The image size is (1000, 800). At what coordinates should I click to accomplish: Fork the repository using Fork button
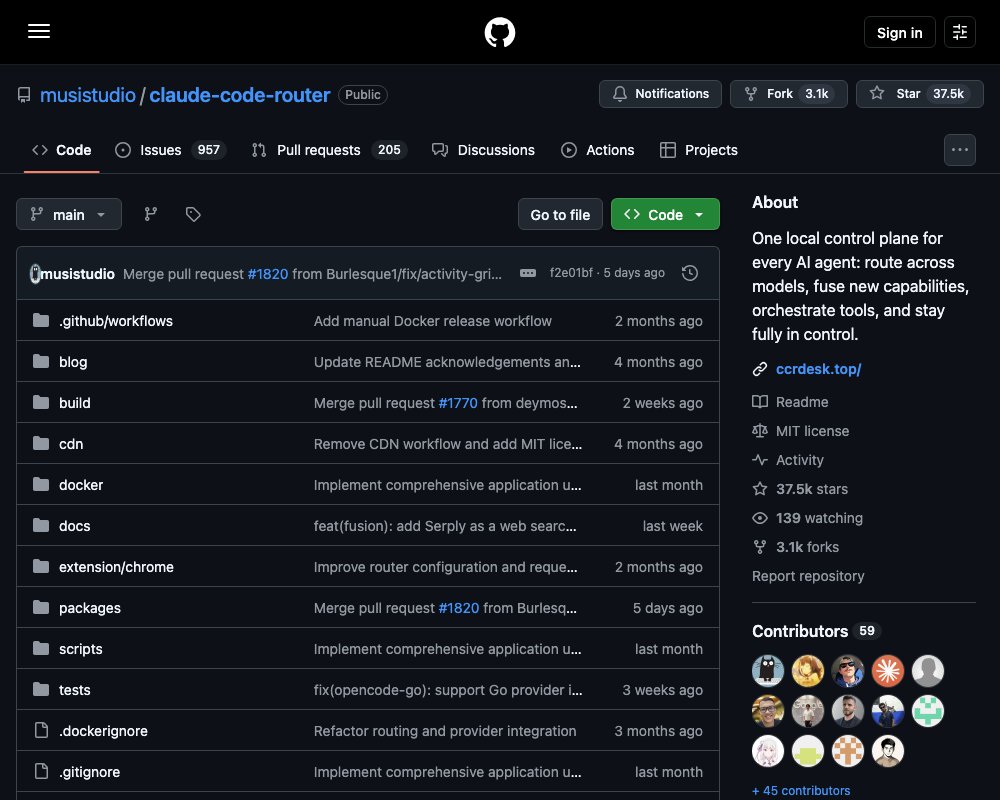788,94
